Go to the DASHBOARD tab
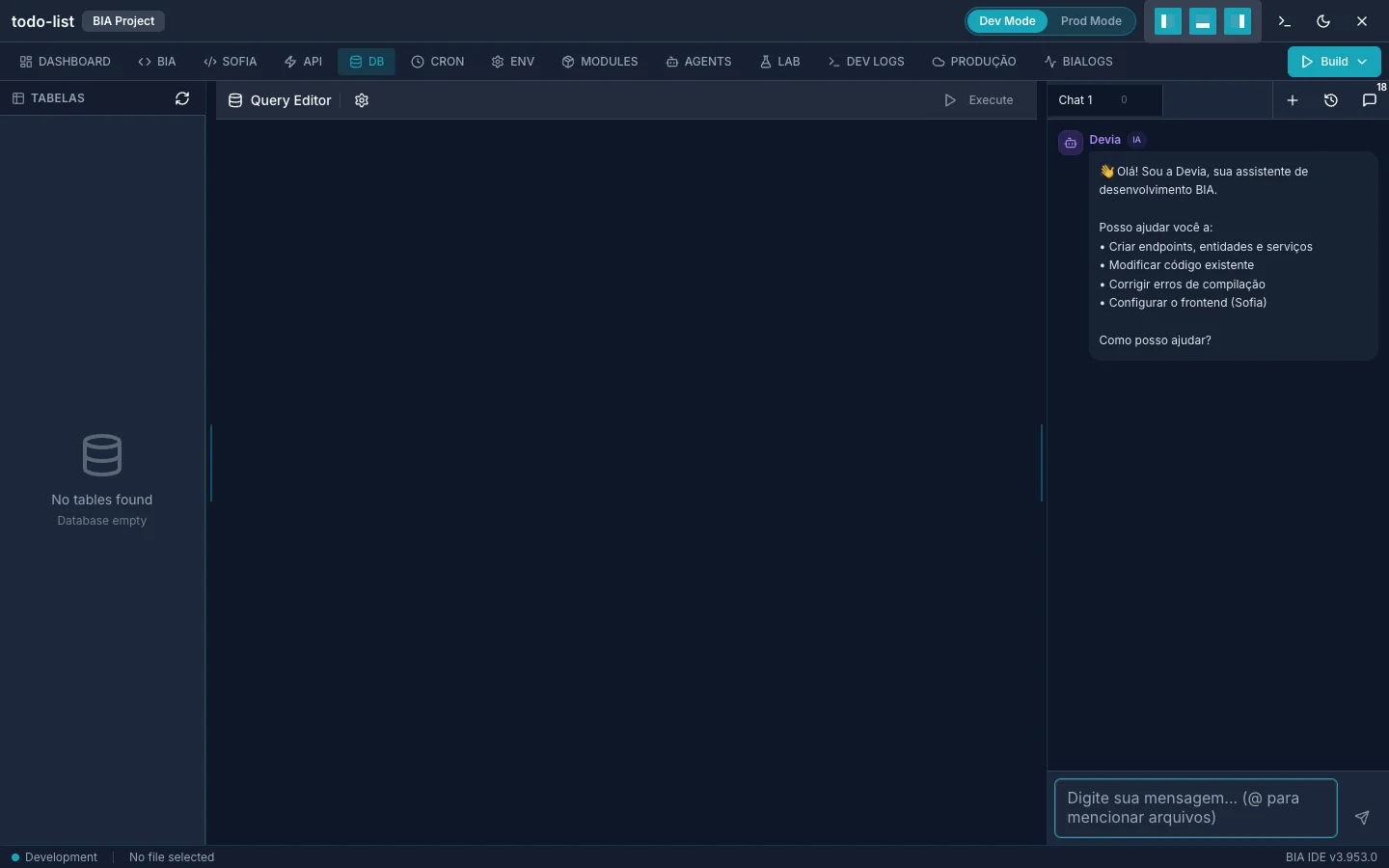Image resolution: width=1389 pixels, height=868 pixels. [x=65, y=62]
